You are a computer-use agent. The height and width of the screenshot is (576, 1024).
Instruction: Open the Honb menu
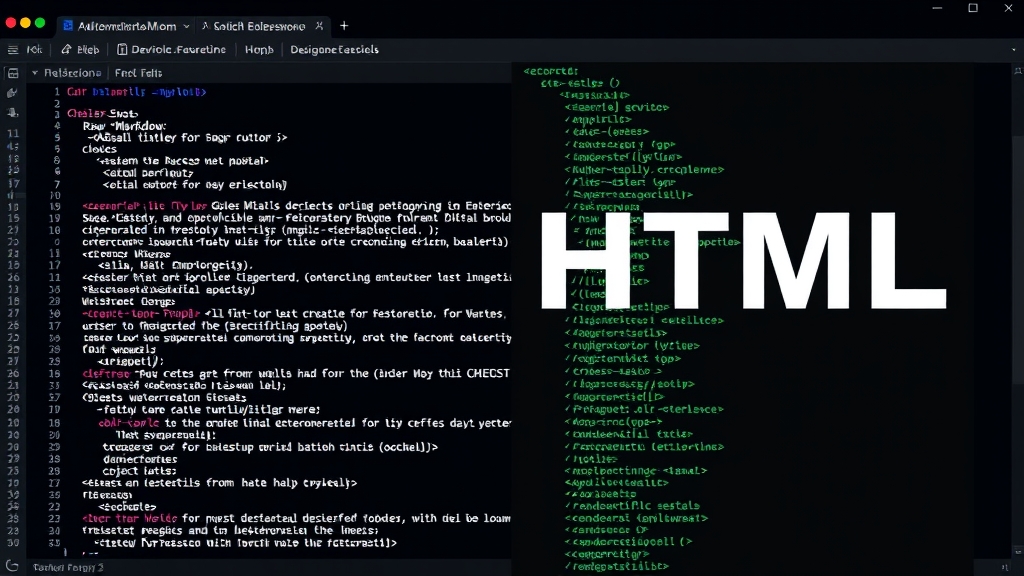pos(259,48)
